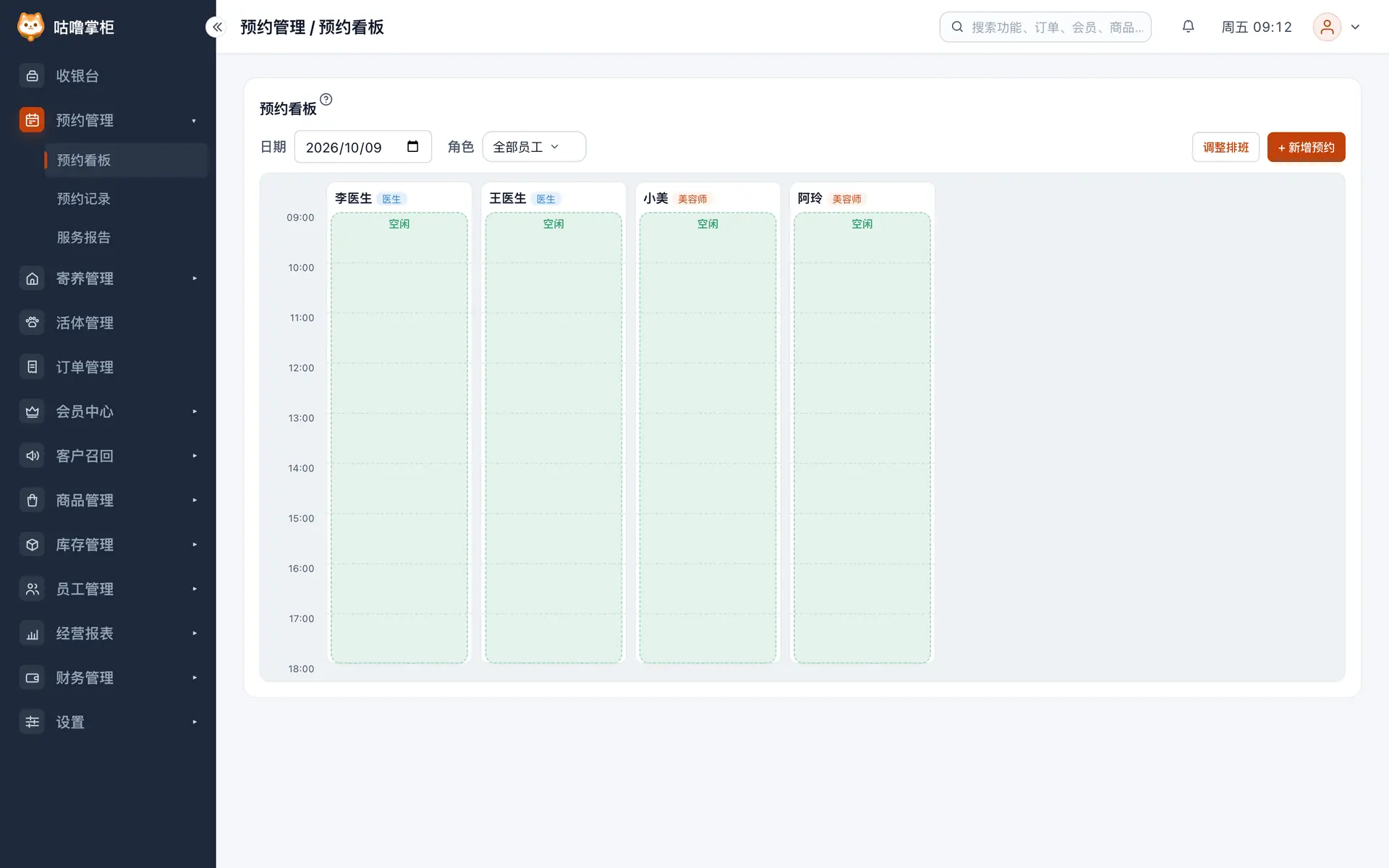This screenshot has height=868, width=1389.
Task: Click the user avatar icon
Action: coord(1327,27)
